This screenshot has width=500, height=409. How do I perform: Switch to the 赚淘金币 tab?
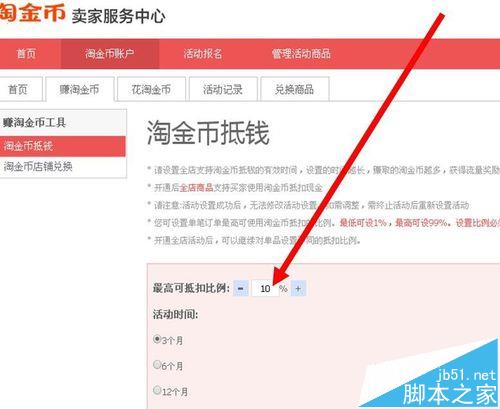(80, 89)
